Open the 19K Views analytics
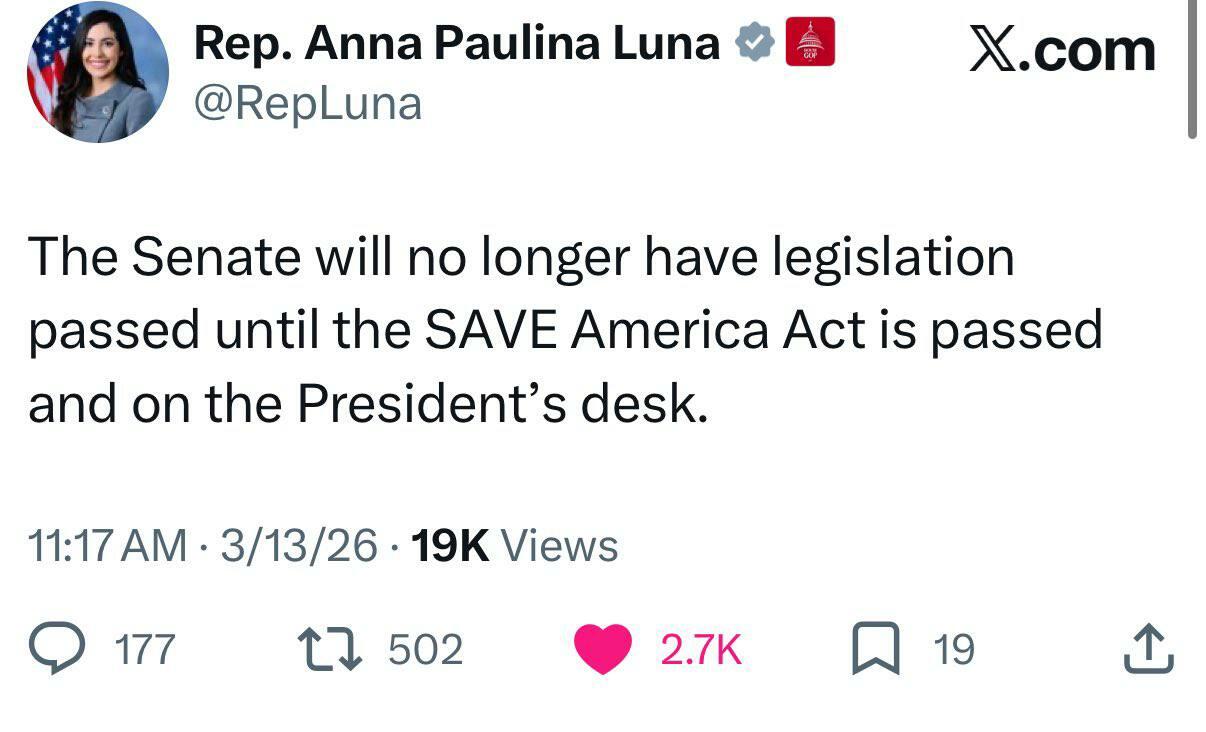This screenshot has width=1206, height=732. click(515, 546)
